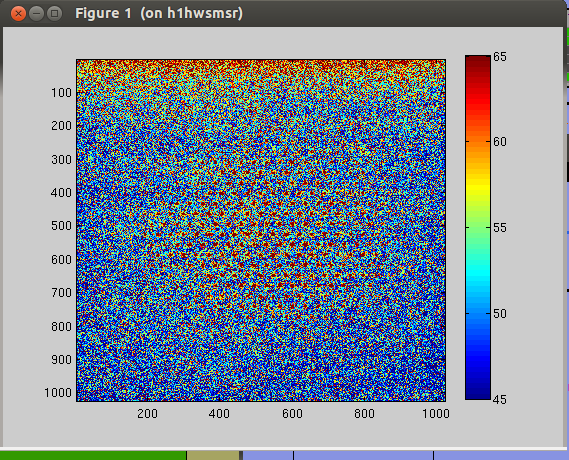Select the yellow band of the colorbar

pyautogui.click(x=478, y=185)
